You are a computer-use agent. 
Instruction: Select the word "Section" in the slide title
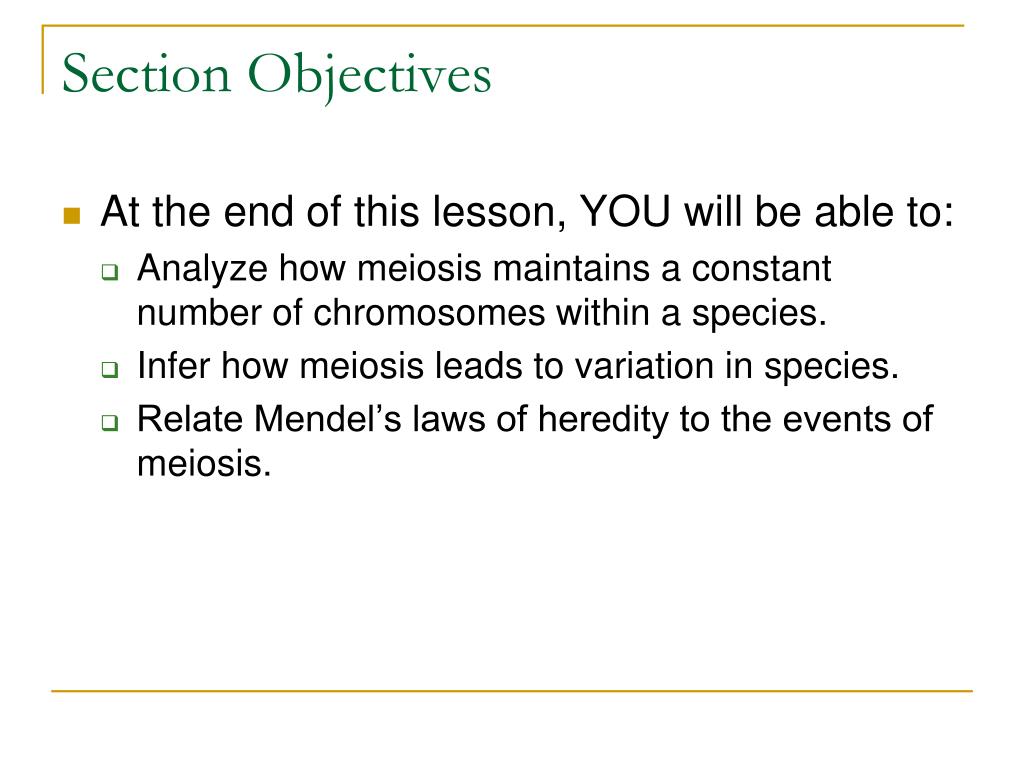147,73
